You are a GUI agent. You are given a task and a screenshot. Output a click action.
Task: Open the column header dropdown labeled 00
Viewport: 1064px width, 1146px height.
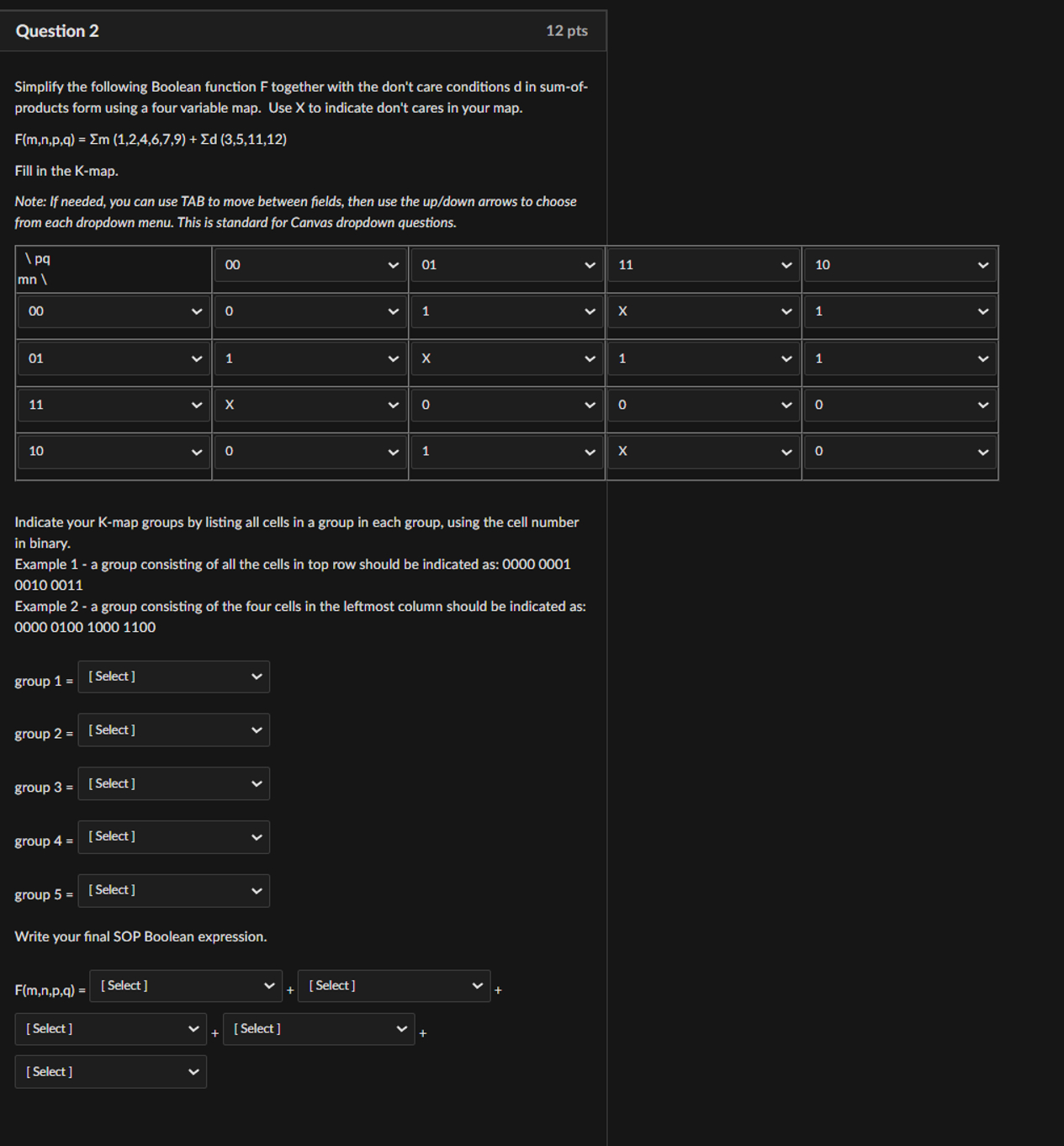click(x=310, y=265)
